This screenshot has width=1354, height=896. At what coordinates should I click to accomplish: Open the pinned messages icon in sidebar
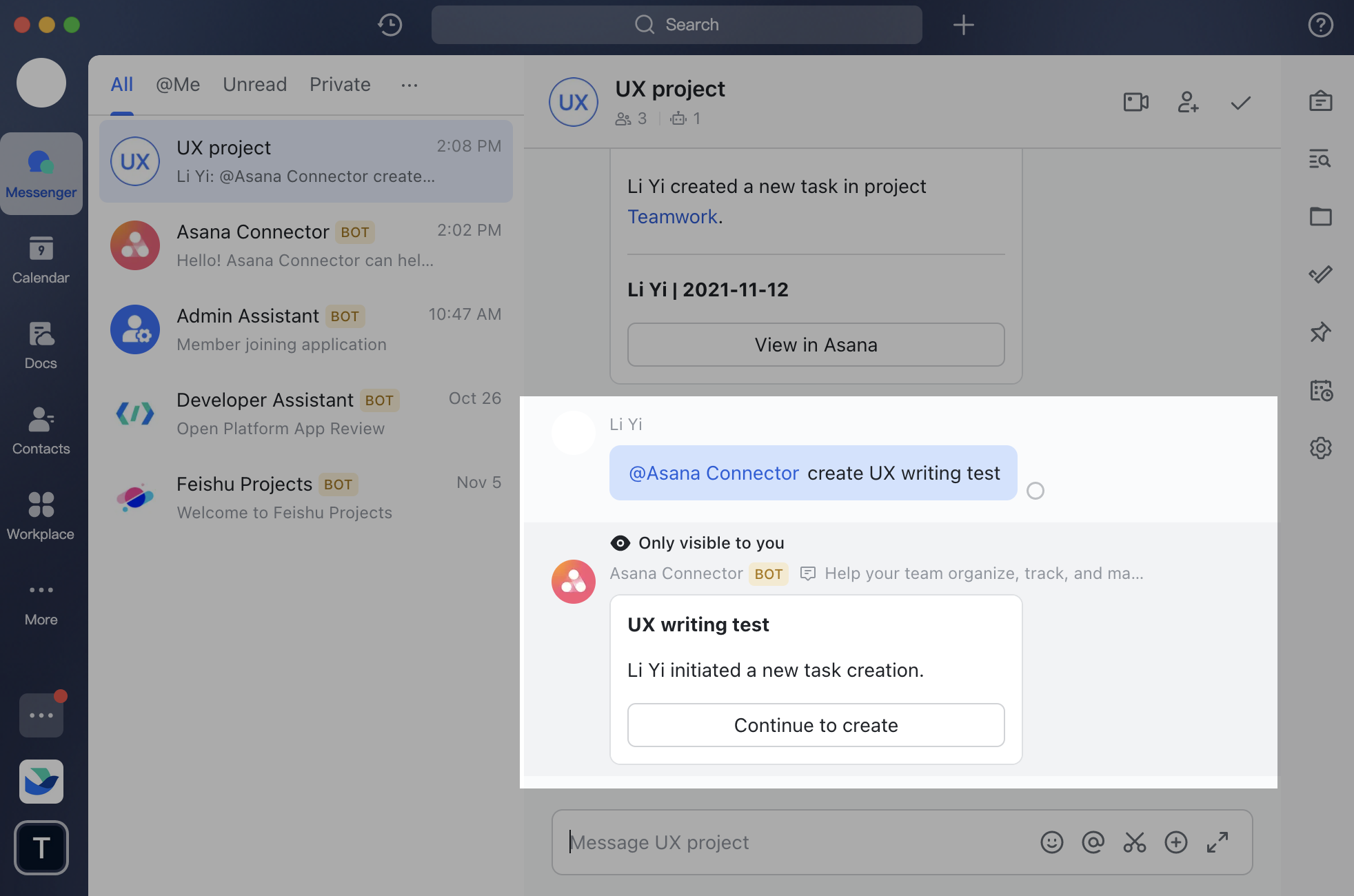1320,333
